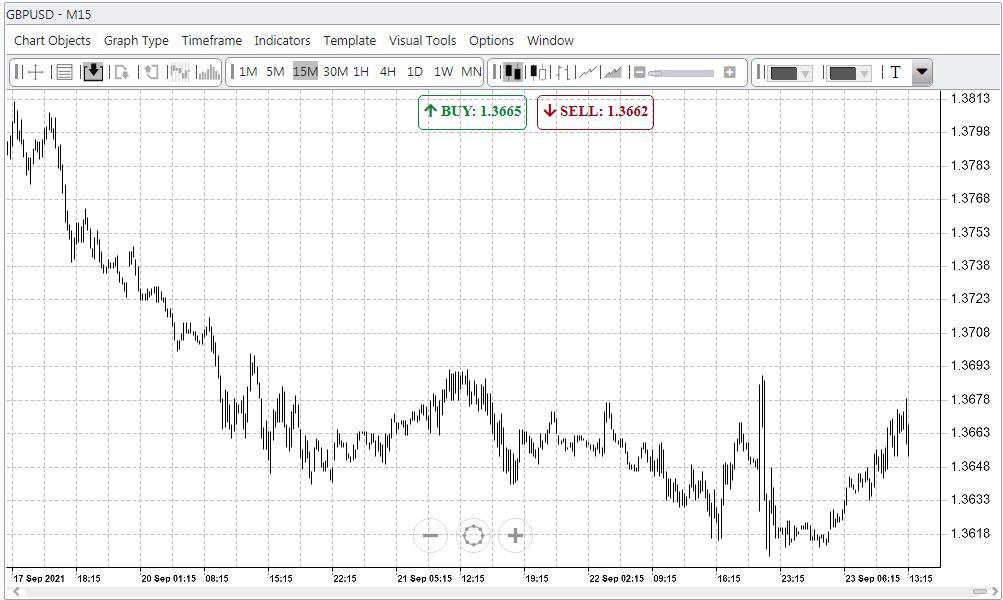
Task: Open the second color dropdown arrow
Action: [864, 74]
